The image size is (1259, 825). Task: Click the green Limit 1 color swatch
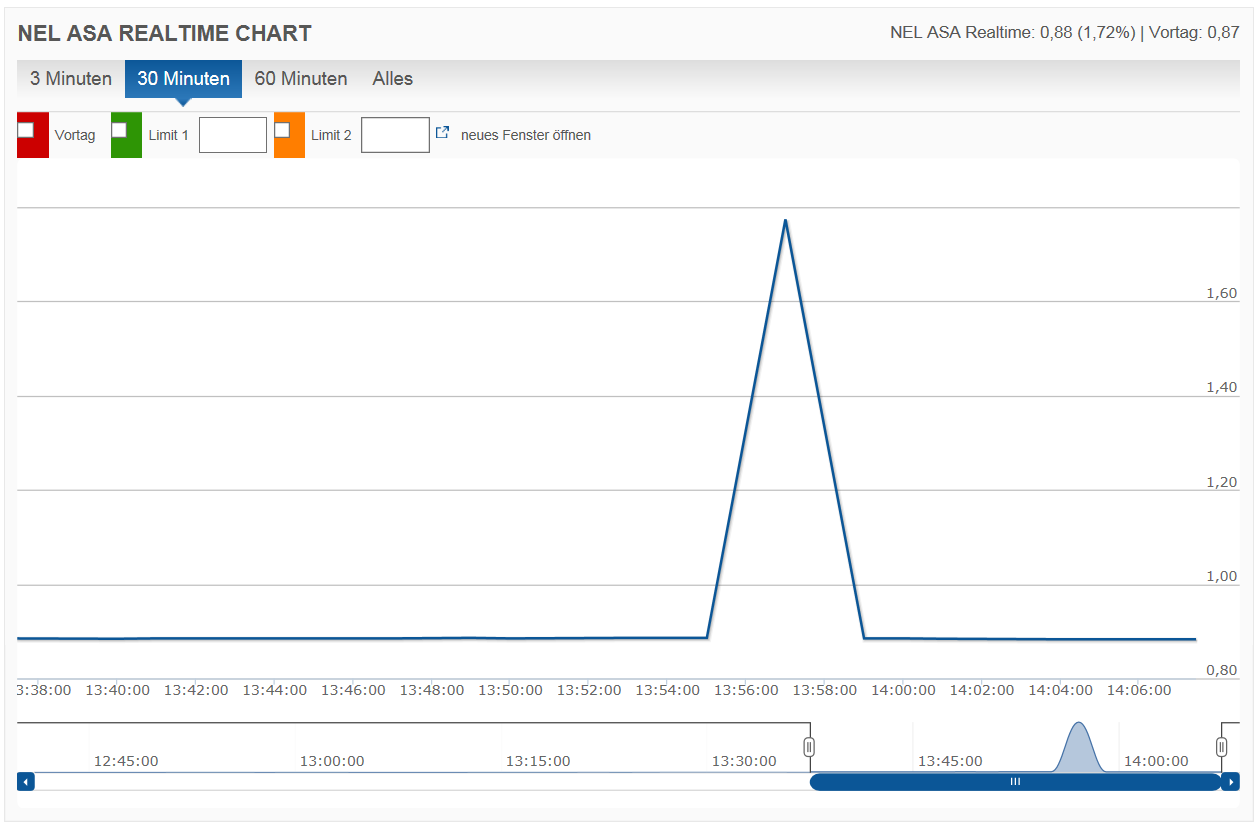126,135
